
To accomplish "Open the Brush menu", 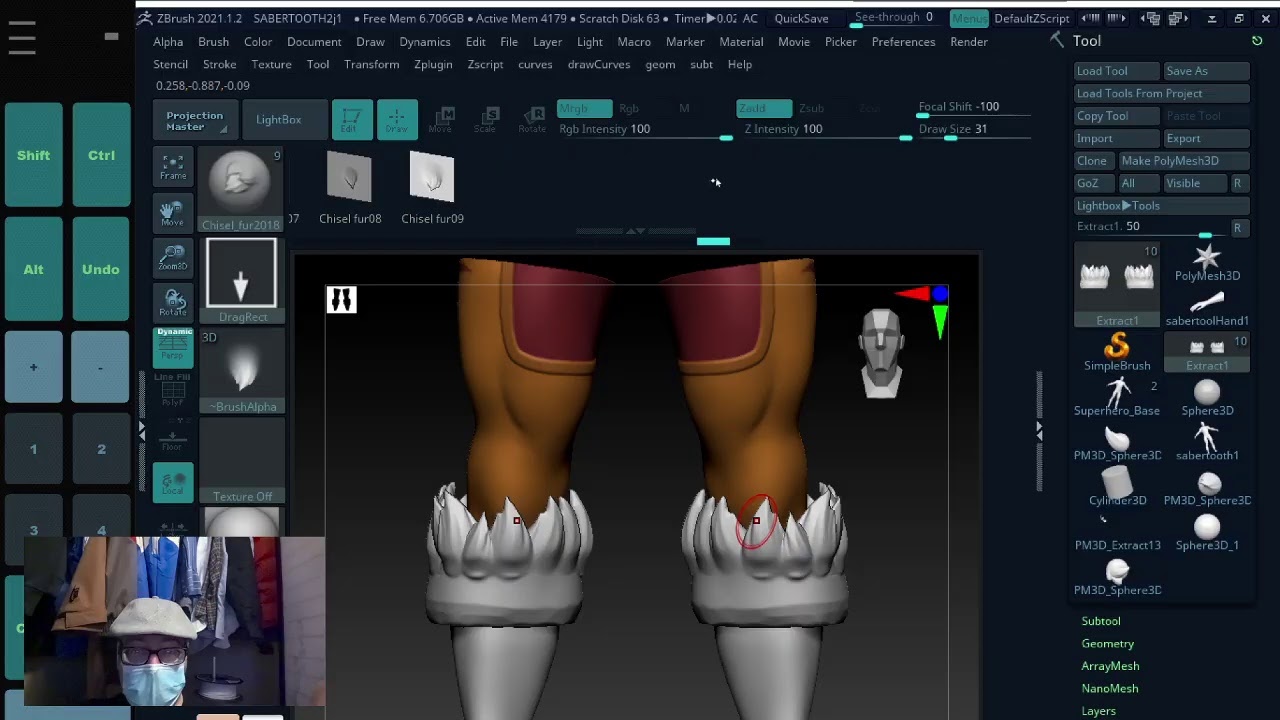I will pyautogui.click(x=213, y=42).
